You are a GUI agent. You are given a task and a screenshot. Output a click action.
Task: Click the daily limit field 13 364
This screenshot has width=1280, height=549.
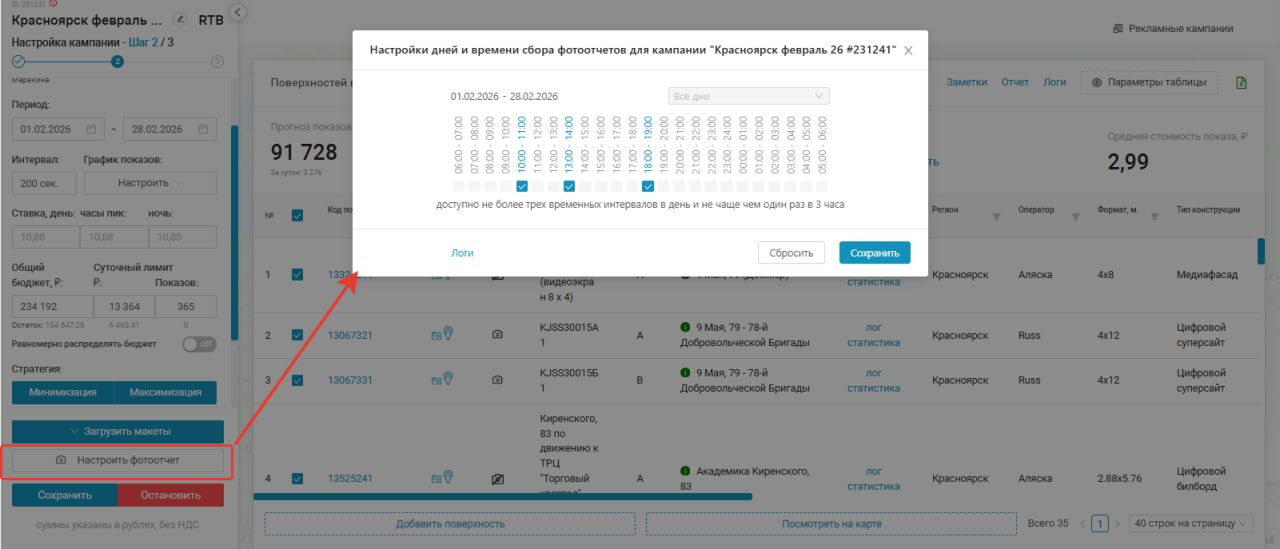(123, 307)
